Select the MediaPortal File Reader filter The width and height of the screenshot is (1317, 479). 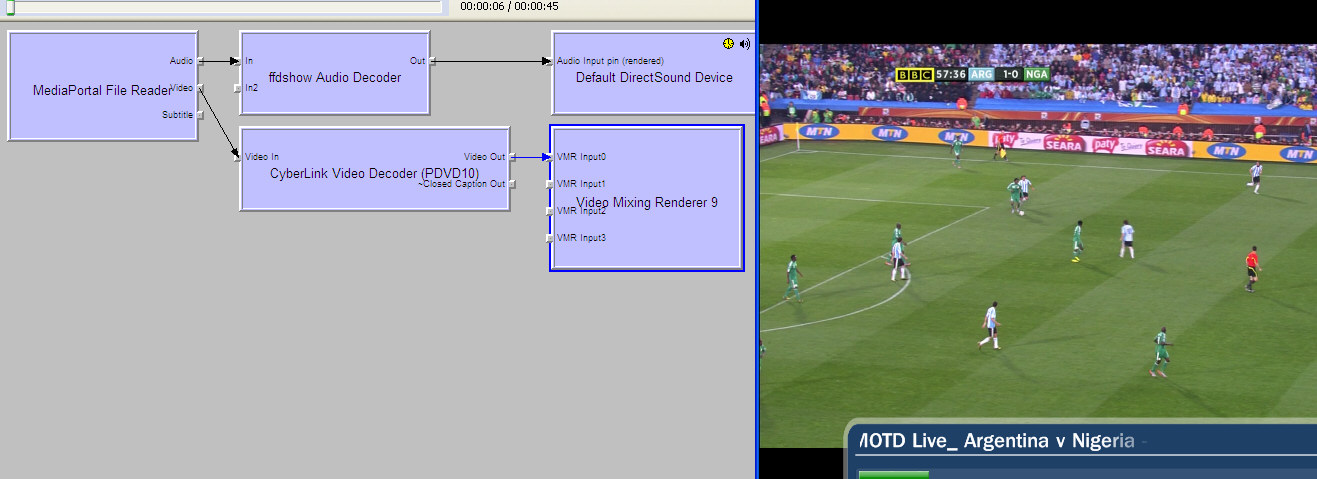tap(103, 86)
